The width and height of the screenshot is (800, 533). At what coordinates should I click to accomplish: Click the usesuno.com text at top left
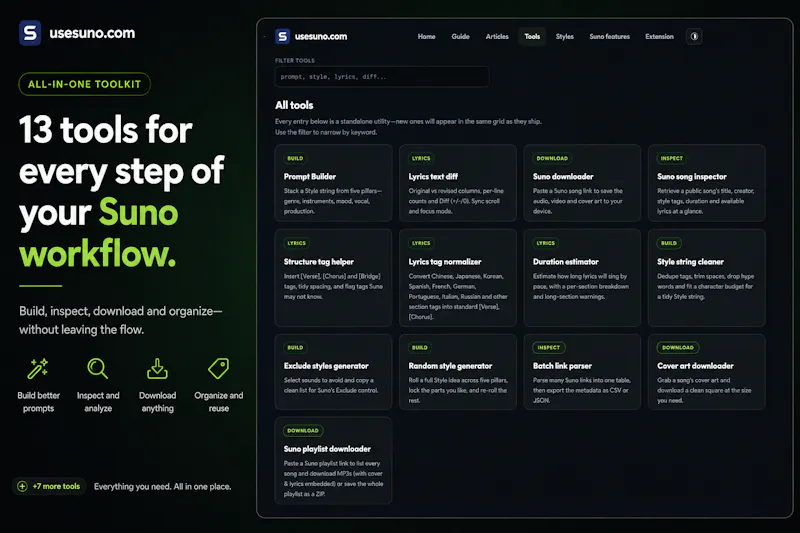[x=92, y=33]
